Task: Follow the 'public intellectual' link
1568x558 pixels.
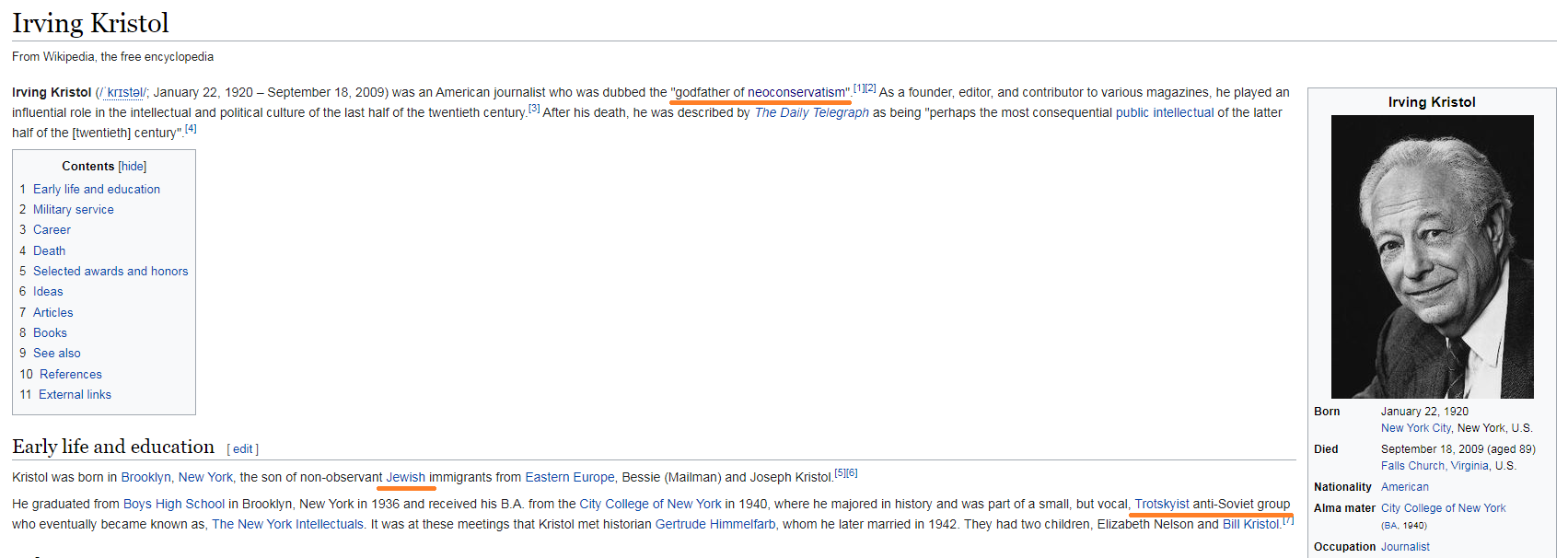Action: click(1165, 112)
